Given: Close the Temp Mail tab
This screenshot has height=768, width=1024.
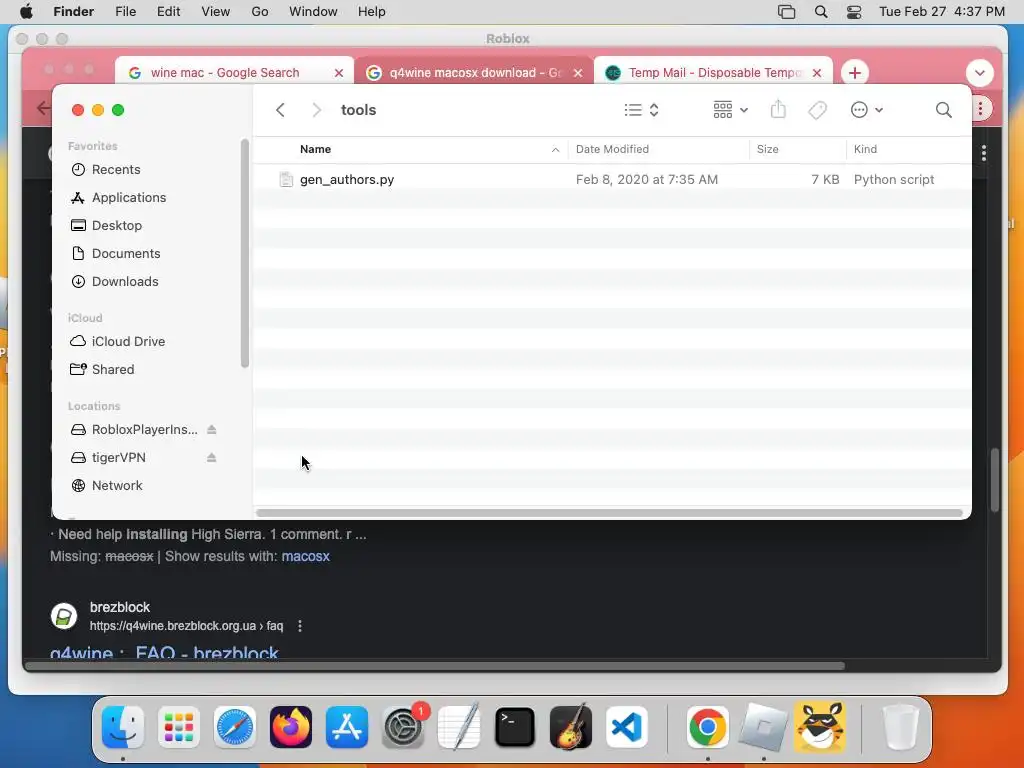Looking at the screenshot, I should (x=817, y=73).
